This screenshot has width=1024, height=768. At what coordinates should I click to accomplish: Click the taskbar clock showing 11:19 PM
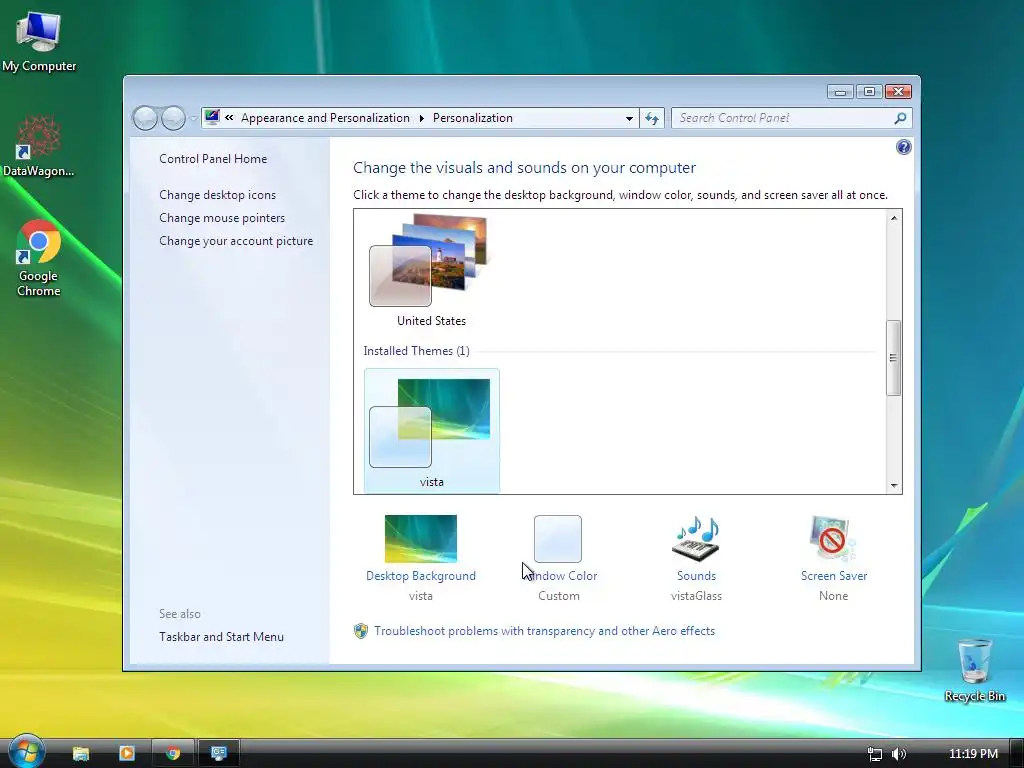[x=973, y=754]
